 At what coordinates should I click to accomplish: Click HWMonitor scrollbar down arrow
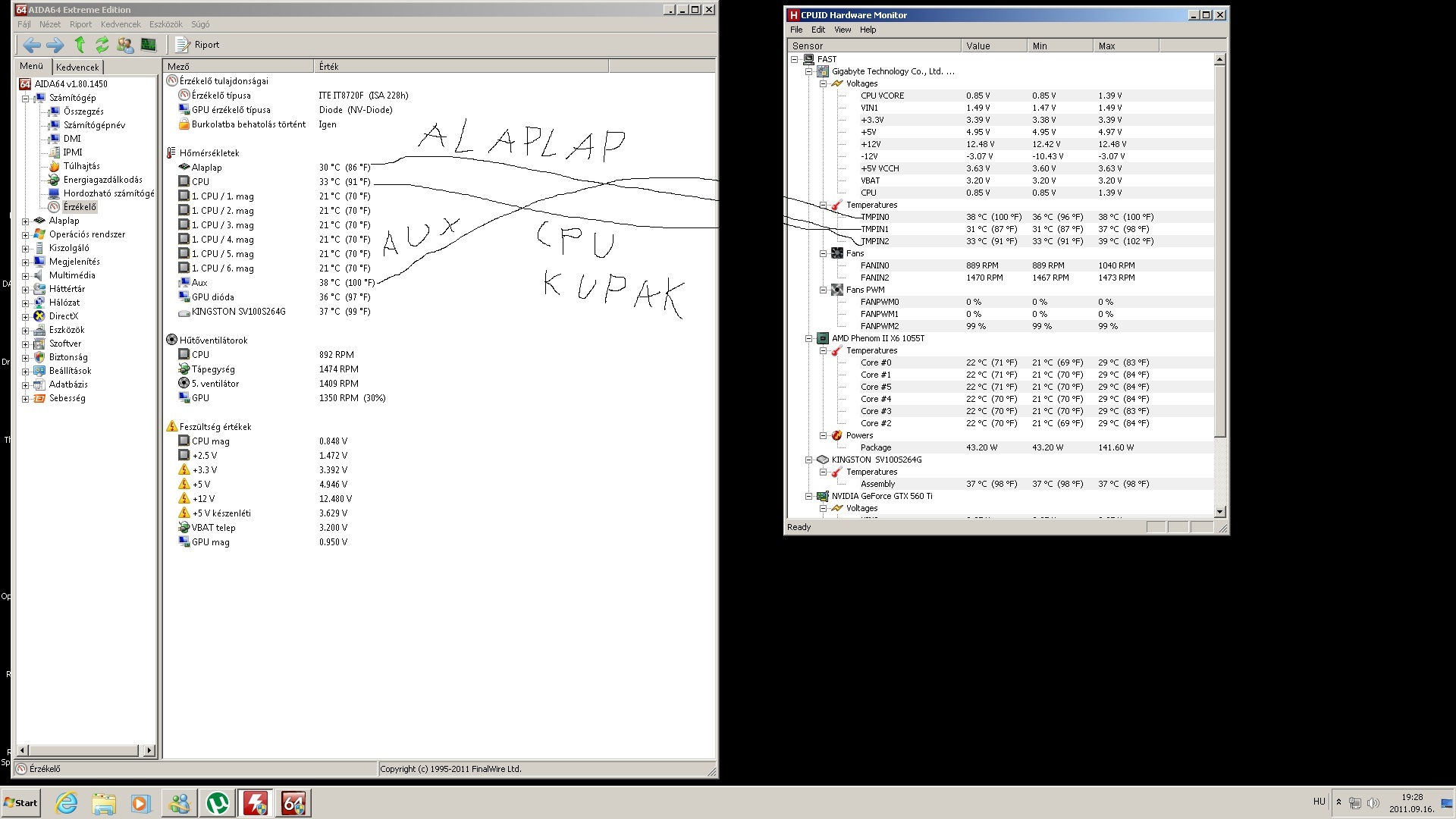pyautogui.click(x=1219, y=512)
